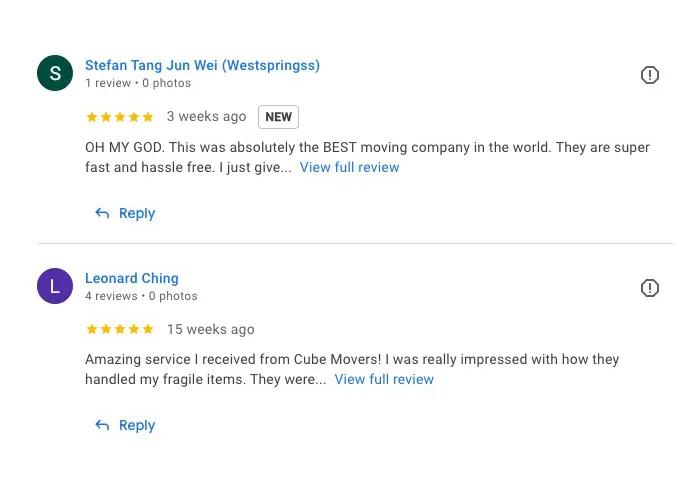Image resolution: width=700 pixels, height=490 pixels.
Task: Click the review text starting 'Amazing service'
Action: [x=350, y=359]
